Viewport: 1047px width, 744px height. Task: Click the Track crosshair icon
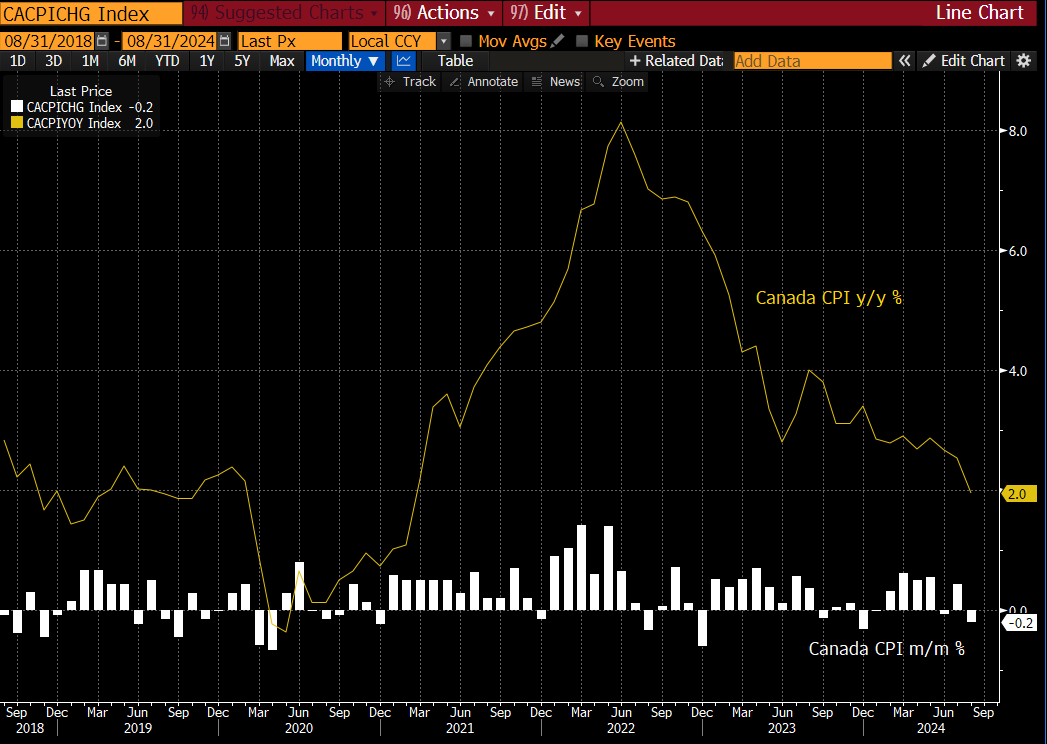point(390,81)
